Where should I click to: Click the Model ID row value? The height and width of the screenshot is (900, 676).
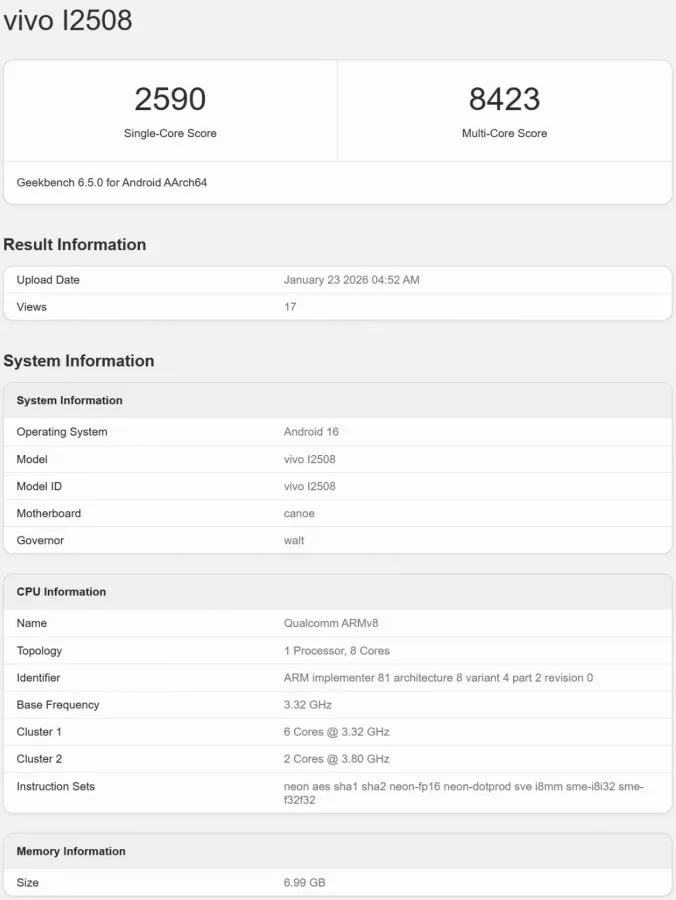(309, 486)
